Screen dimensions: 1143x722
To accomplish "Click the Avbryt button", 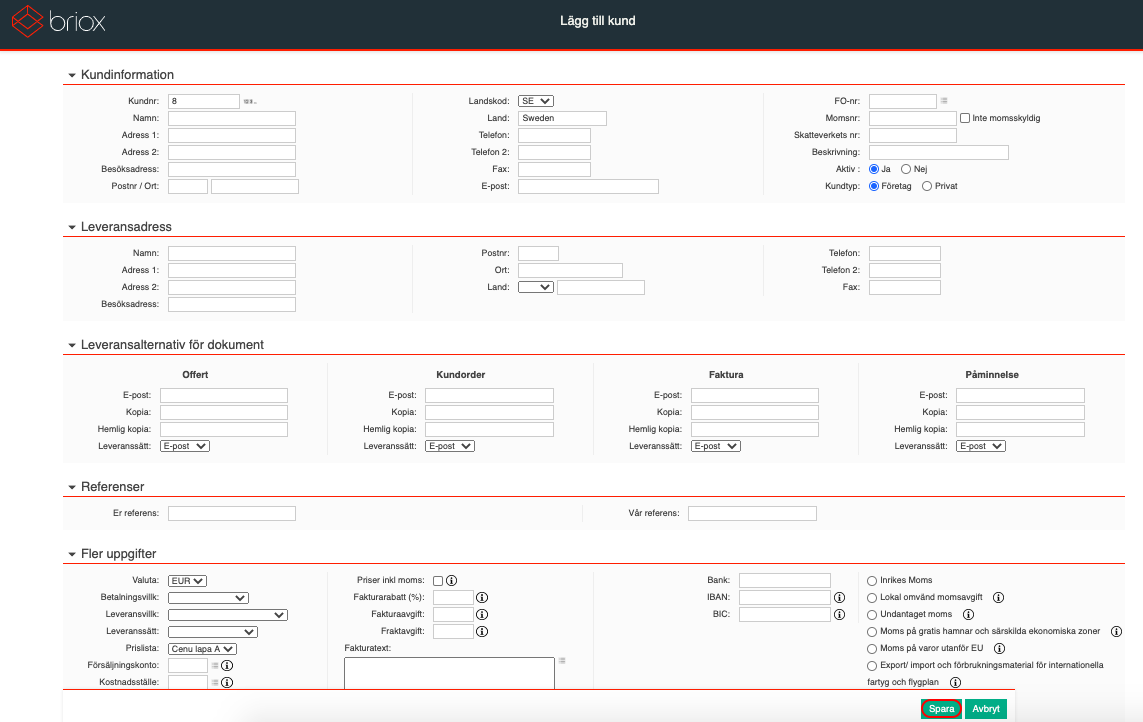I will coord(986,709).
